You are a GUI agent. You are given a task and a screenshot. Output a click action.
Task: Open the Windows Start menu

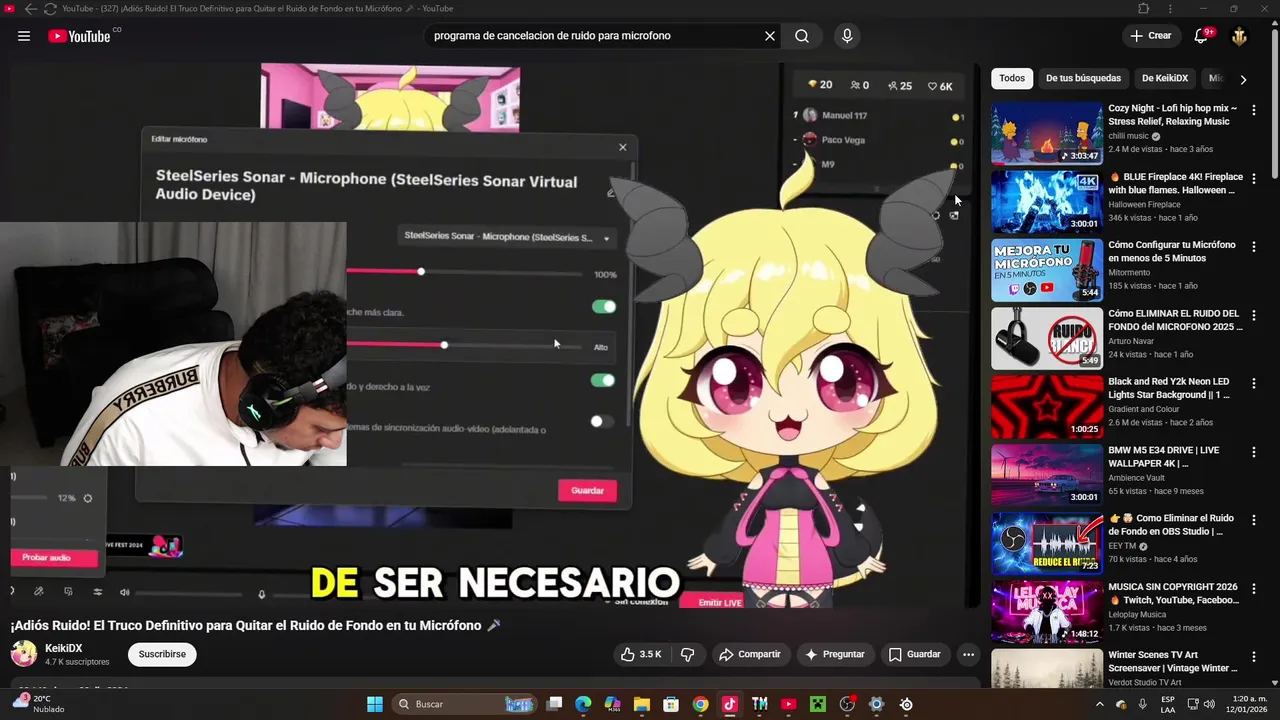click(375, 704)
